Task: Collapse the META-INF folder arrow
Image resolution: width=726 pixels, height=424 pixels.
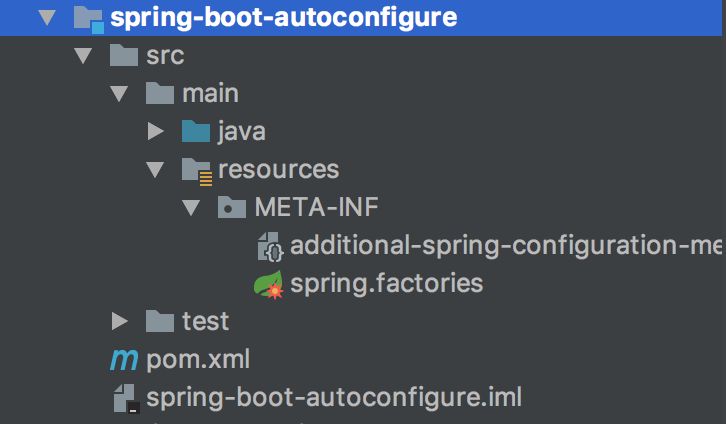Action: click(191, 207)
